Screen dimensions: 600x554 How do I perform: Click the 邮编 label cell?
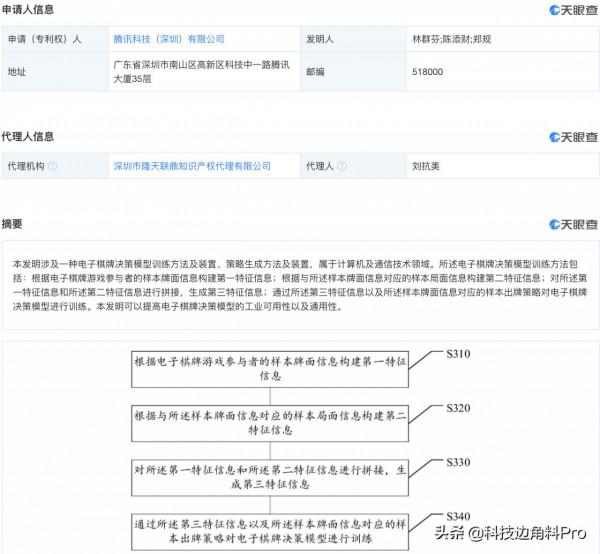click(353, 72)
